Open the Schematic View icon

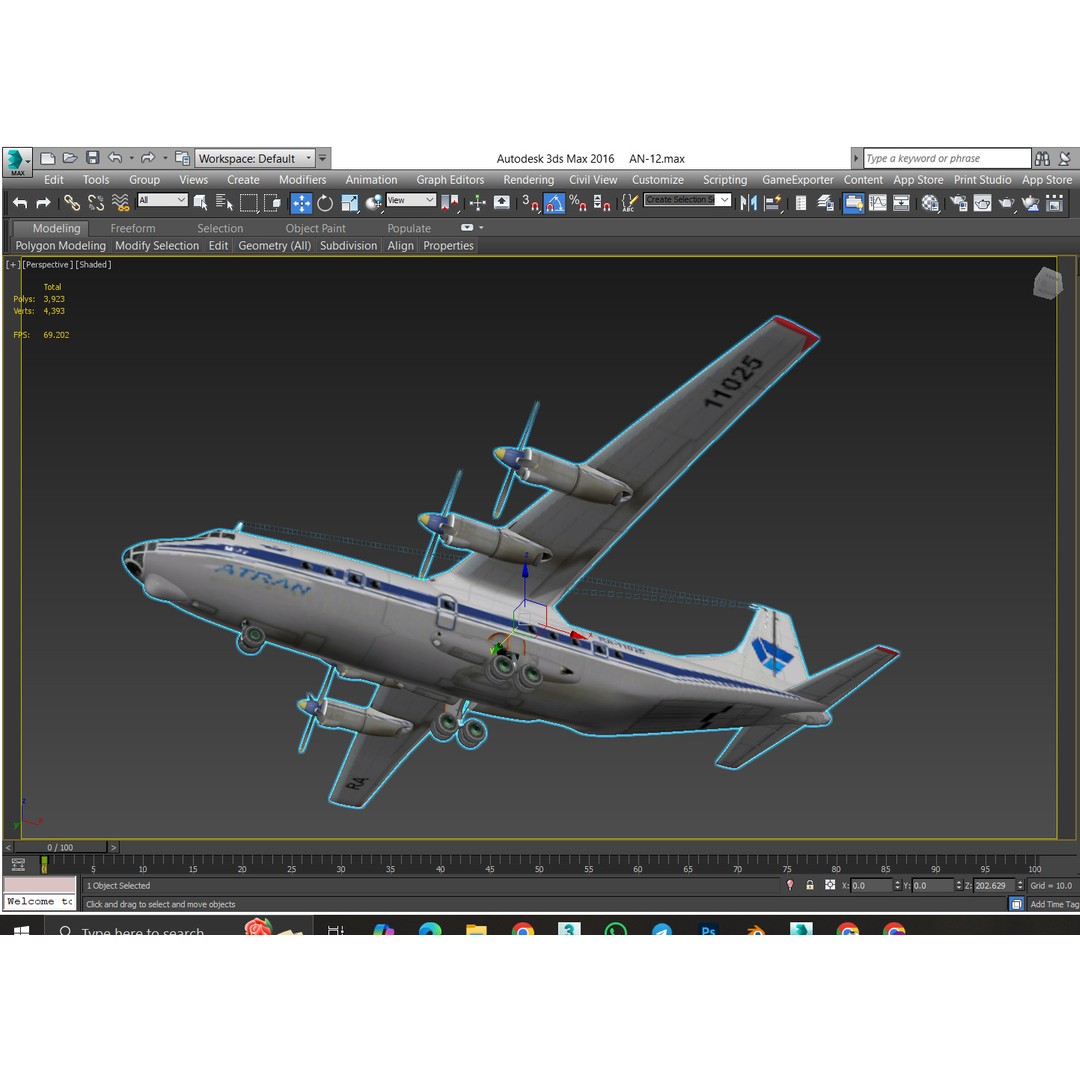(x=901, y=202)
